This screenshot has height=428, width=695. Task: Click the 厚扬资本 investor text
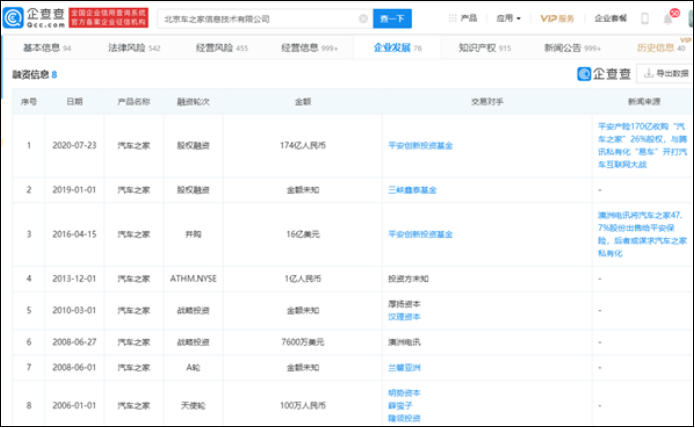click(404, 304)
